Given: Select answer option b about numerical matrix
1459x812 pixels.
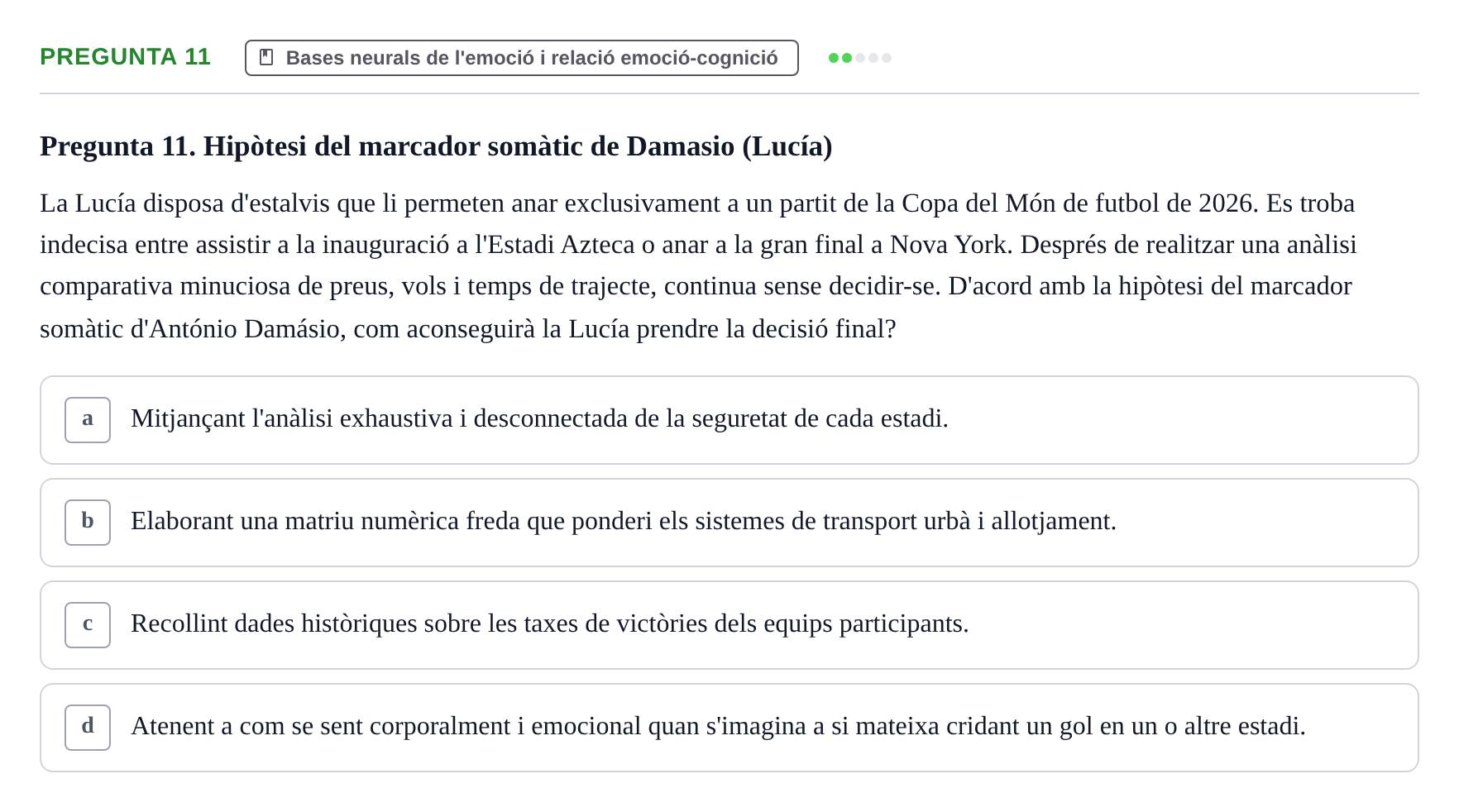Looking at the screenshot, I should coord(729,523).
